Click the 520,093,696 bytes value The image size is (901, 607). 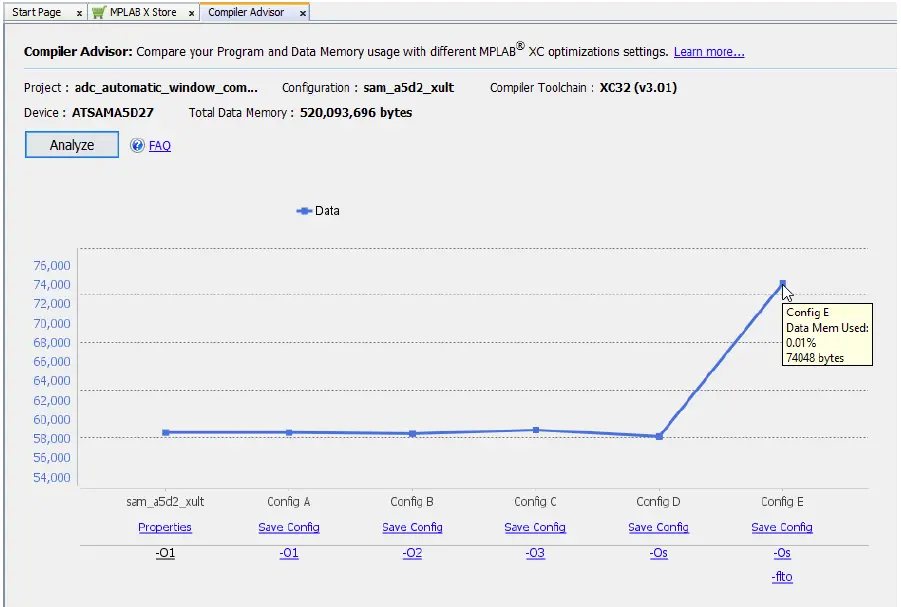click(x=356, y=113)
